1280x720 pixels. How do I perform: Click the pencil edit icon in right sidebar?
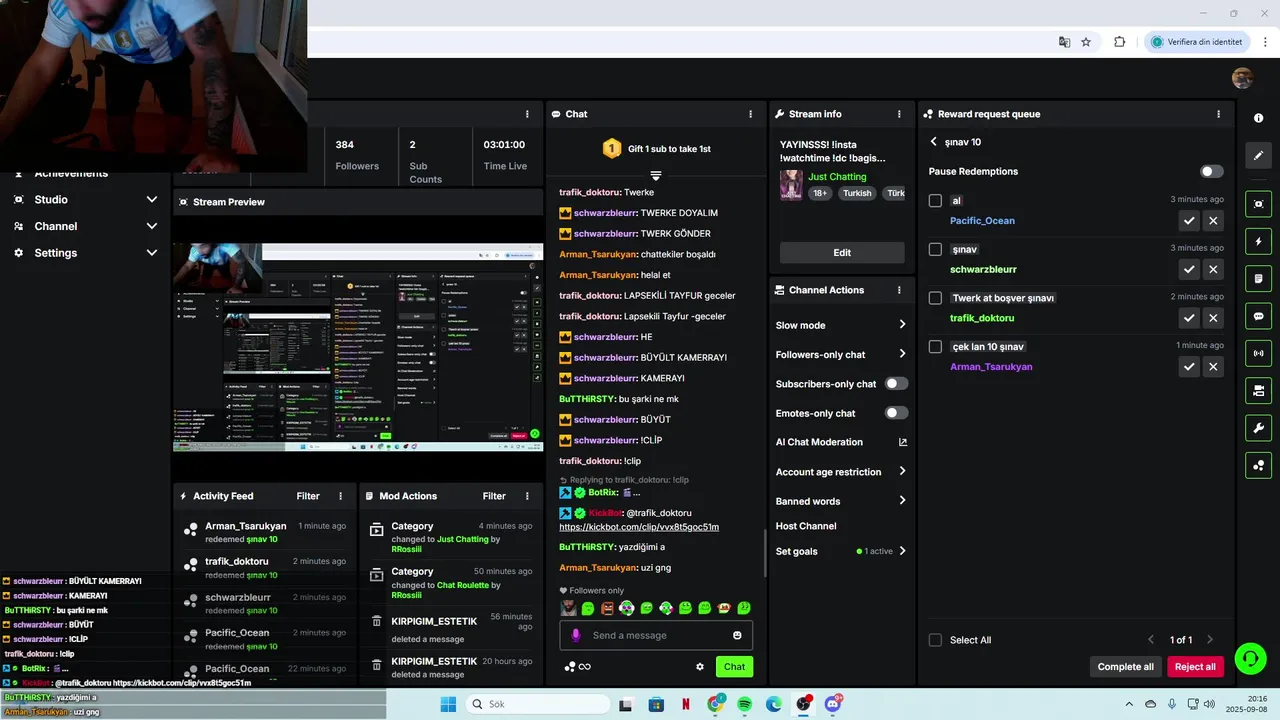[x=1258, y=155]
